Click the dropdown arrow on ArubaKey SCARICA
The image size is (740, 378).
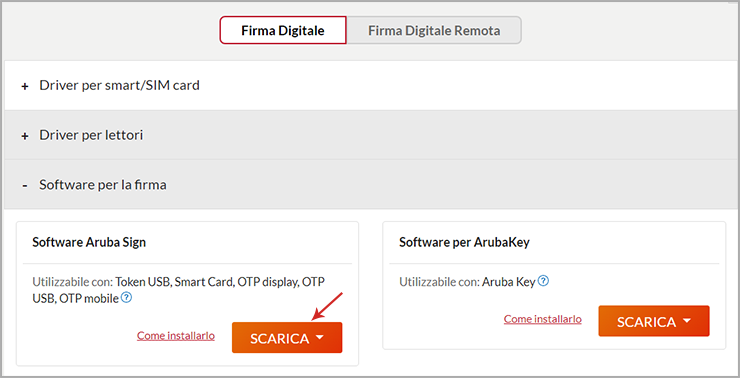687,321
